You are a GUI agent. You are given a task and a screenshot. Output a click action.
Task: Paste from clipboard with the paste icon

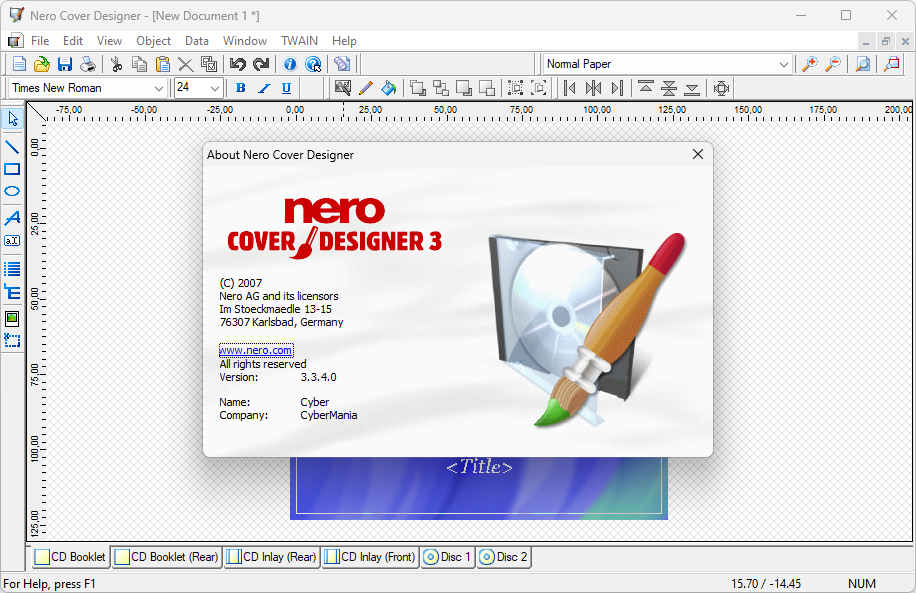tap(162, 64)
